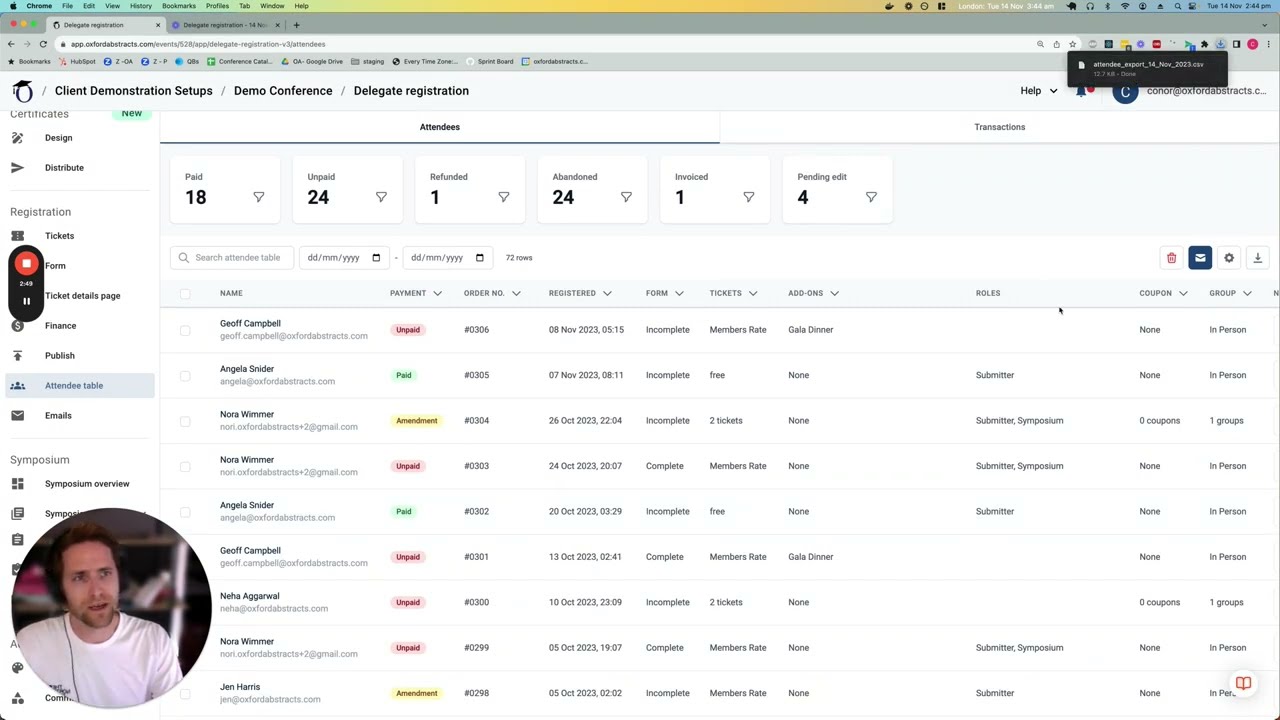Filter by Abandoned funnel icon
The height and width of the screenshot is (720, 1280).
coord(626,197)
